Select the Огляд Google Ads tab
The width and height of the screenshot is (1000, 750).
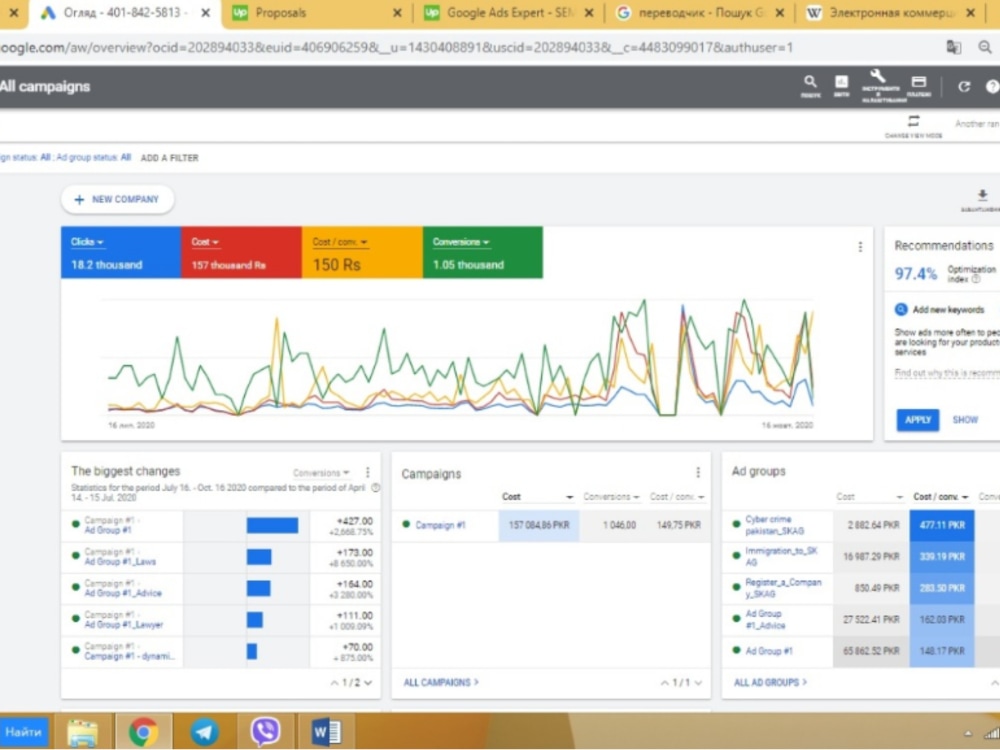coord(124,13)
